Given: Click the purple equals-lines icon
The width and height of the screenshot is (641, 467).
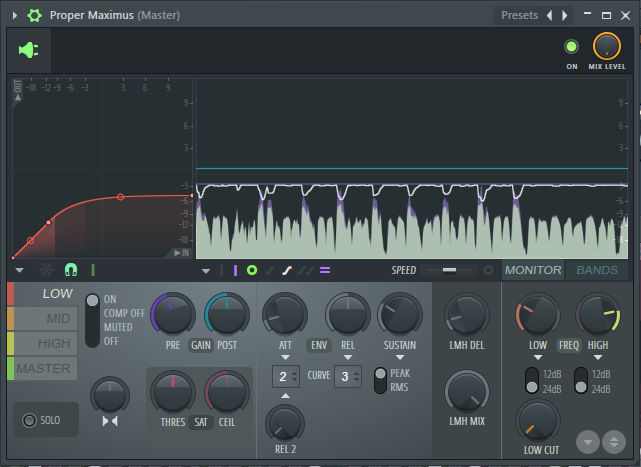Looking at the screenshot, I should (x=325, y=270).
